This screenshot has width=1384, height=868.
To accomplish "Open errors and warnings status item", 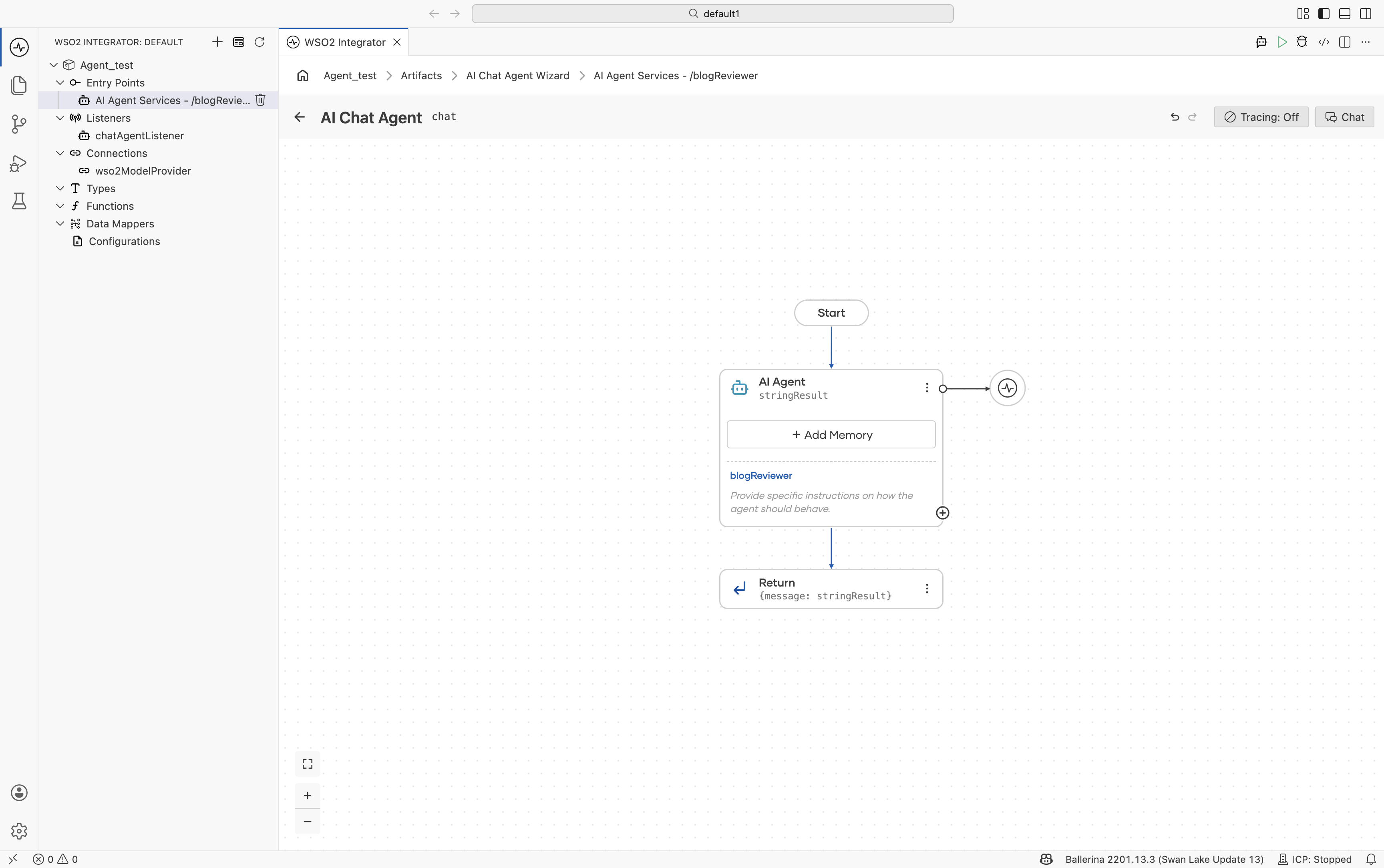I will (55, 859).
